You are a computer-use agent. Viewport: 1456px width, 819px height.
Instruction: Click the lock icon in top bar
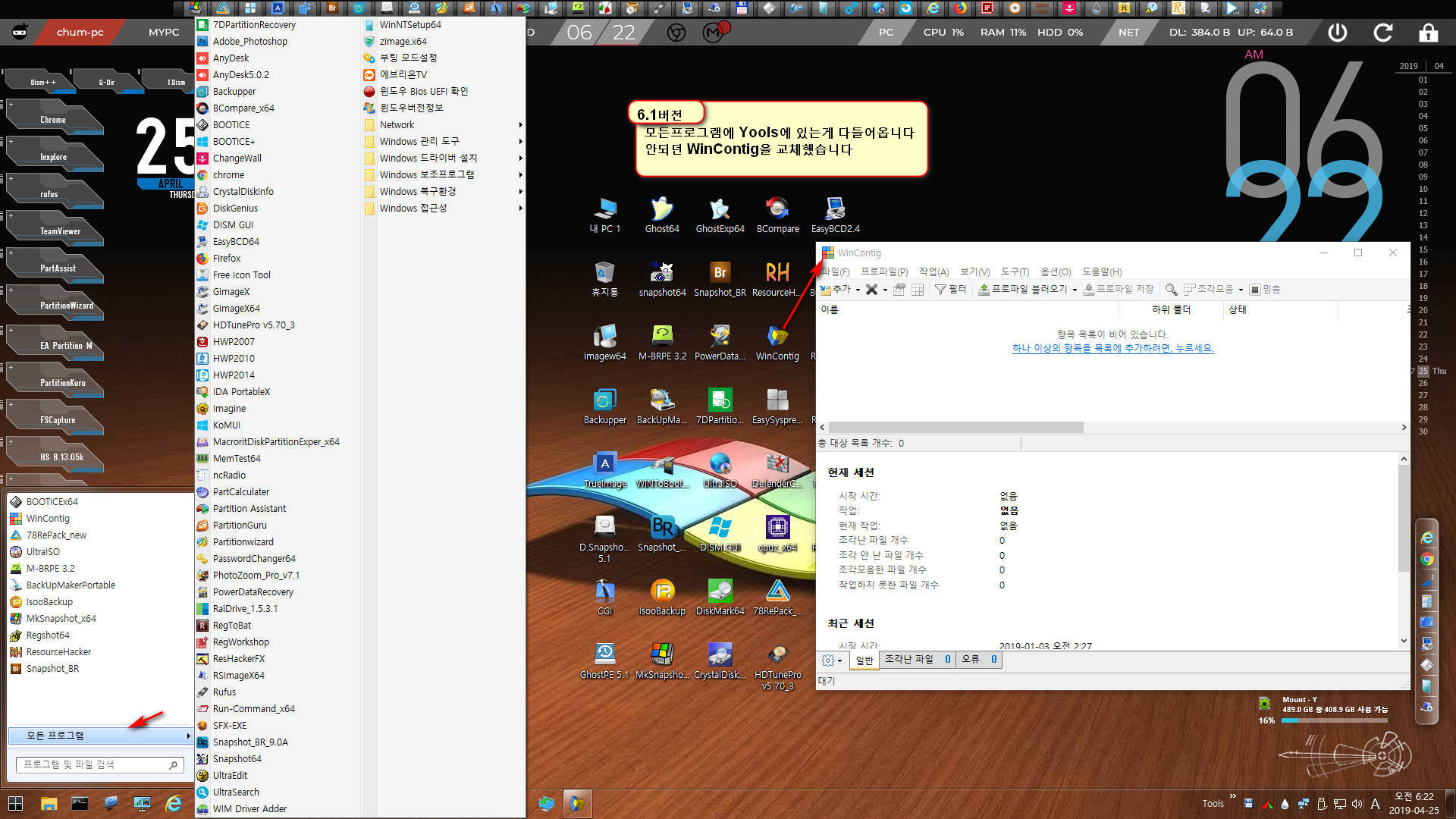coord(1429,32)
